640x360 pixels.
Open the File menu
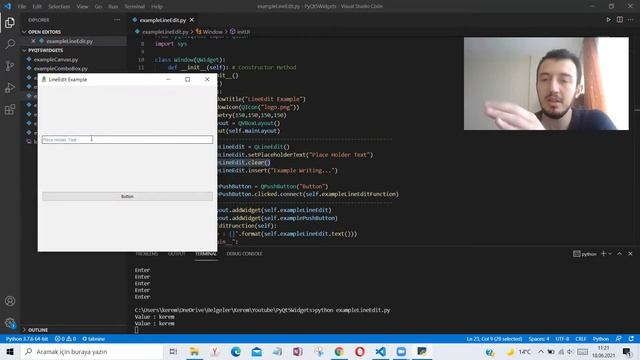pyautogui.click(x=22, y=7)
